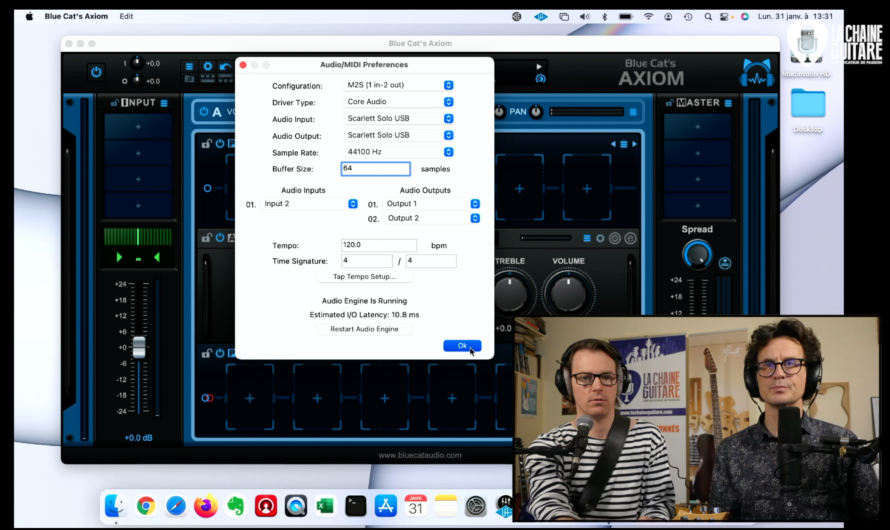The height and width of the screenshot is (530, 890).
Task: Open Terminal from the Dock
Action: click(355, 506)
